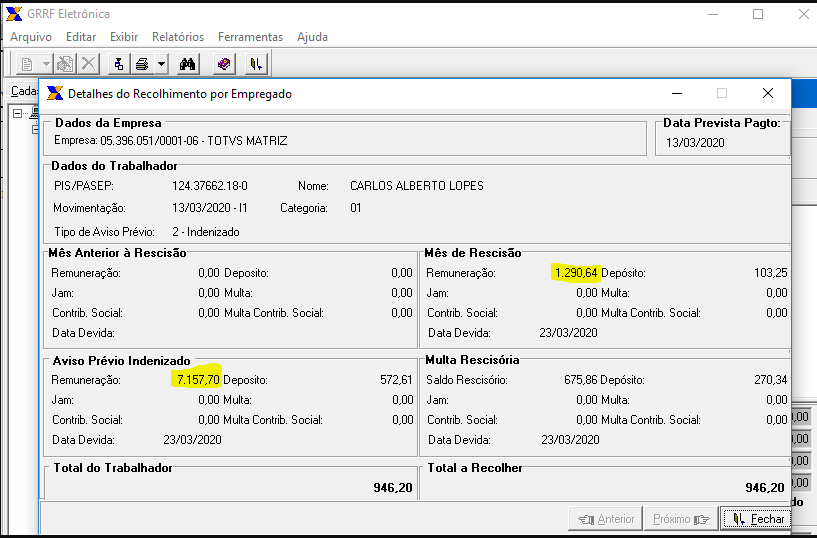
Task: Click the employee name CARLOS ALBERTO LOPES
Action: point(416,186)
